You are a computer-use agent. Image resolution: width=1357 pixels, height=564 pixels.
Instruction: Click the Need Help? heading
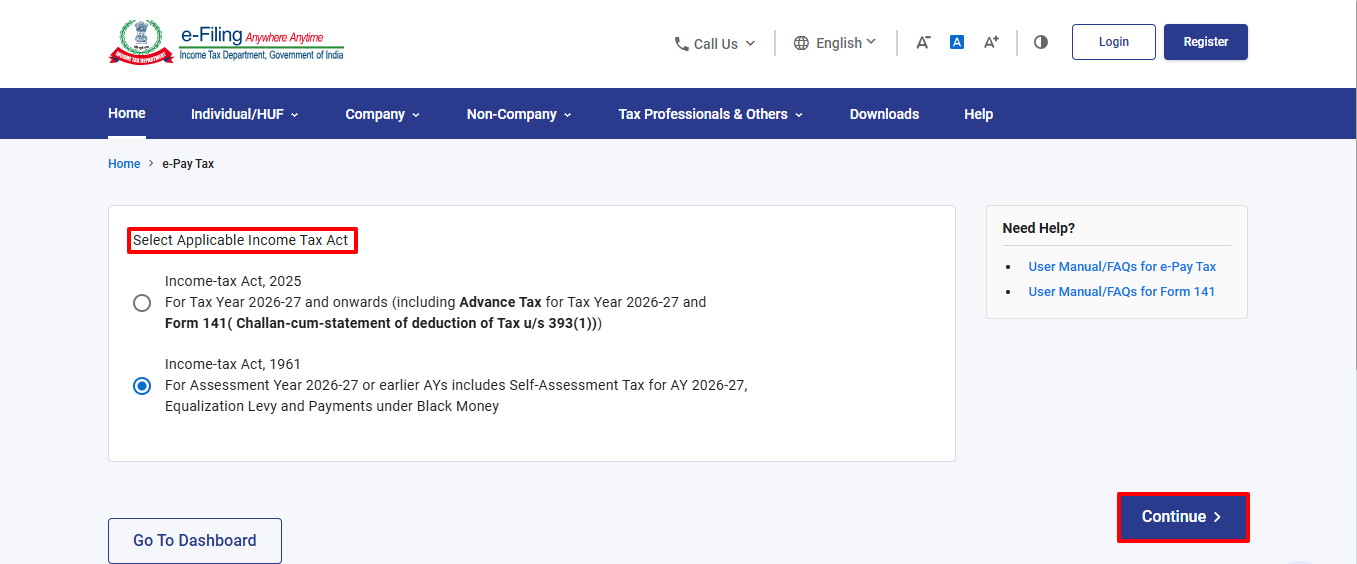click(1039, 228)
